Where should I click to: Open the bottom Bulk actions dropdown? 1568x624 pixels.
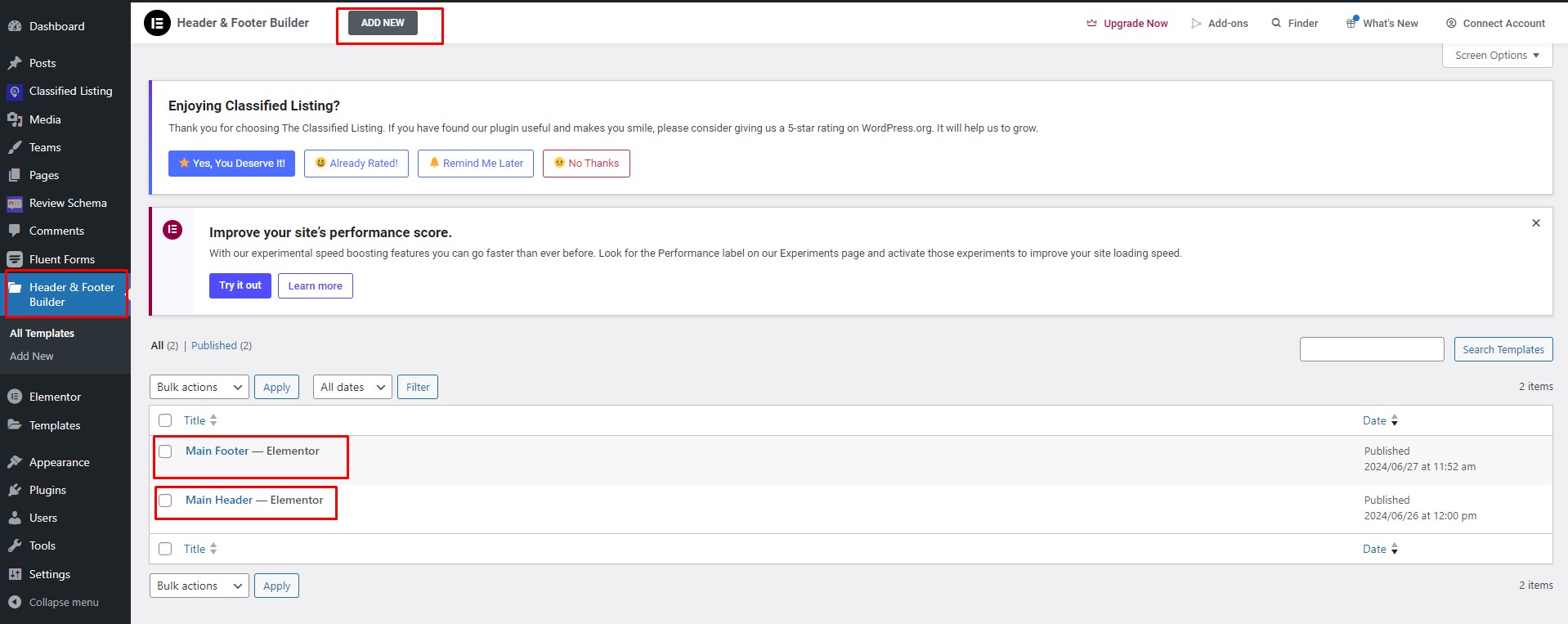pos(199,586)
